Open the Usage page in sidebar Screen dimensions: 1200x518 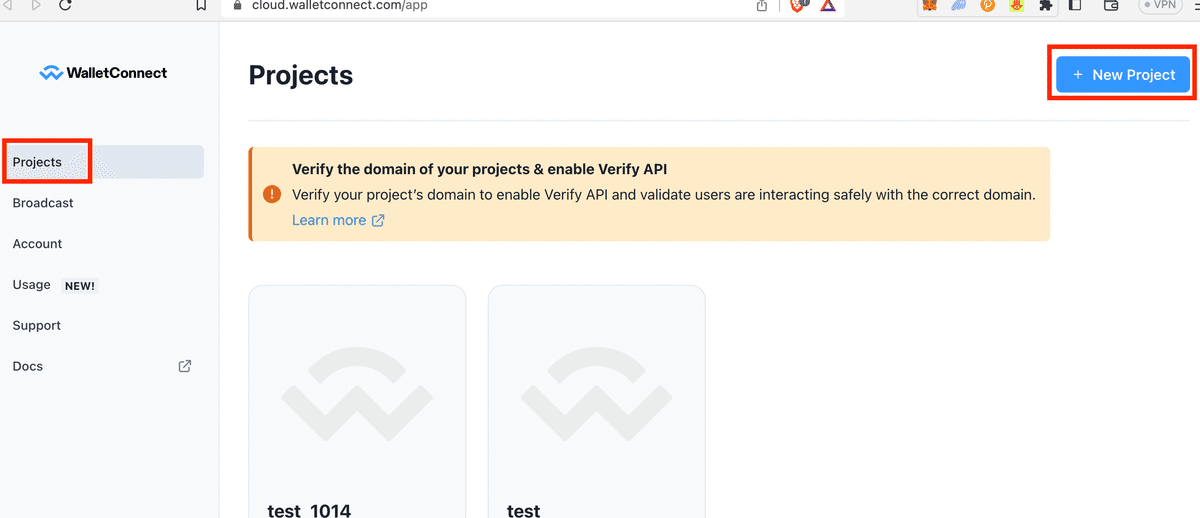tap(31, 285)
